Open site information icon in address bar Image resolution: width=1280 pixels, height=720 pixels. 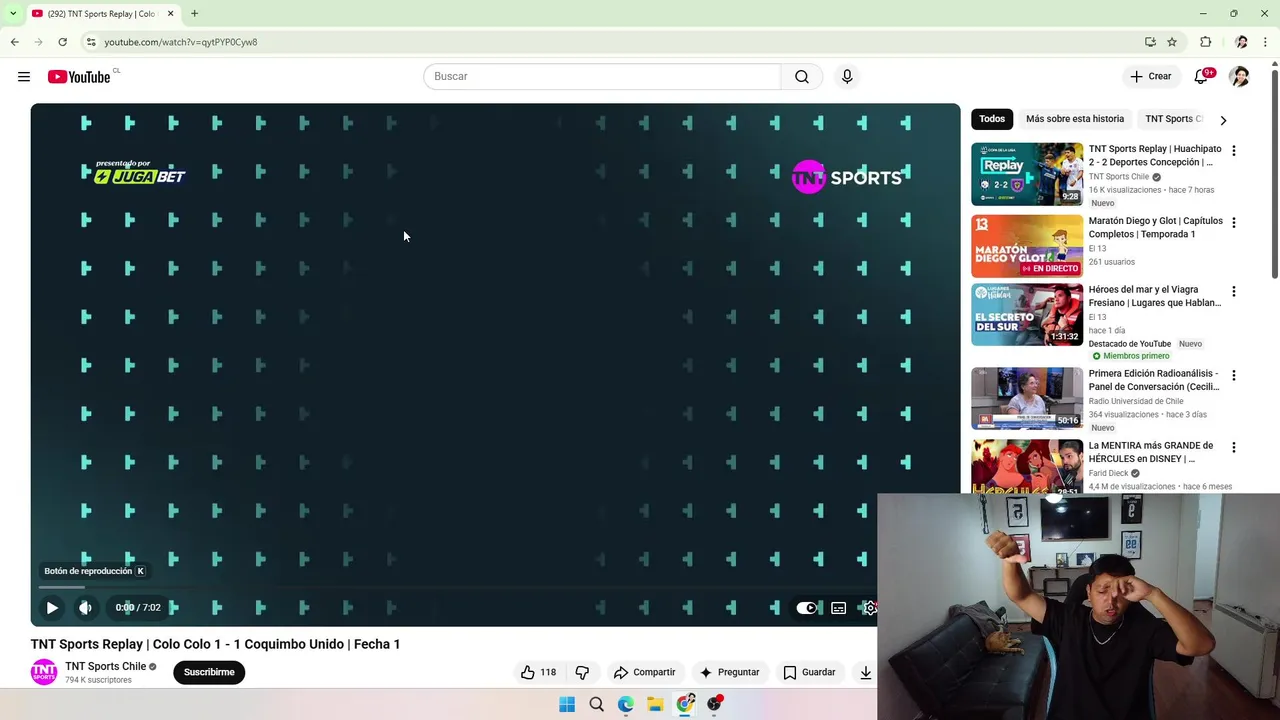pyautogui.click(x=91, y=42)
